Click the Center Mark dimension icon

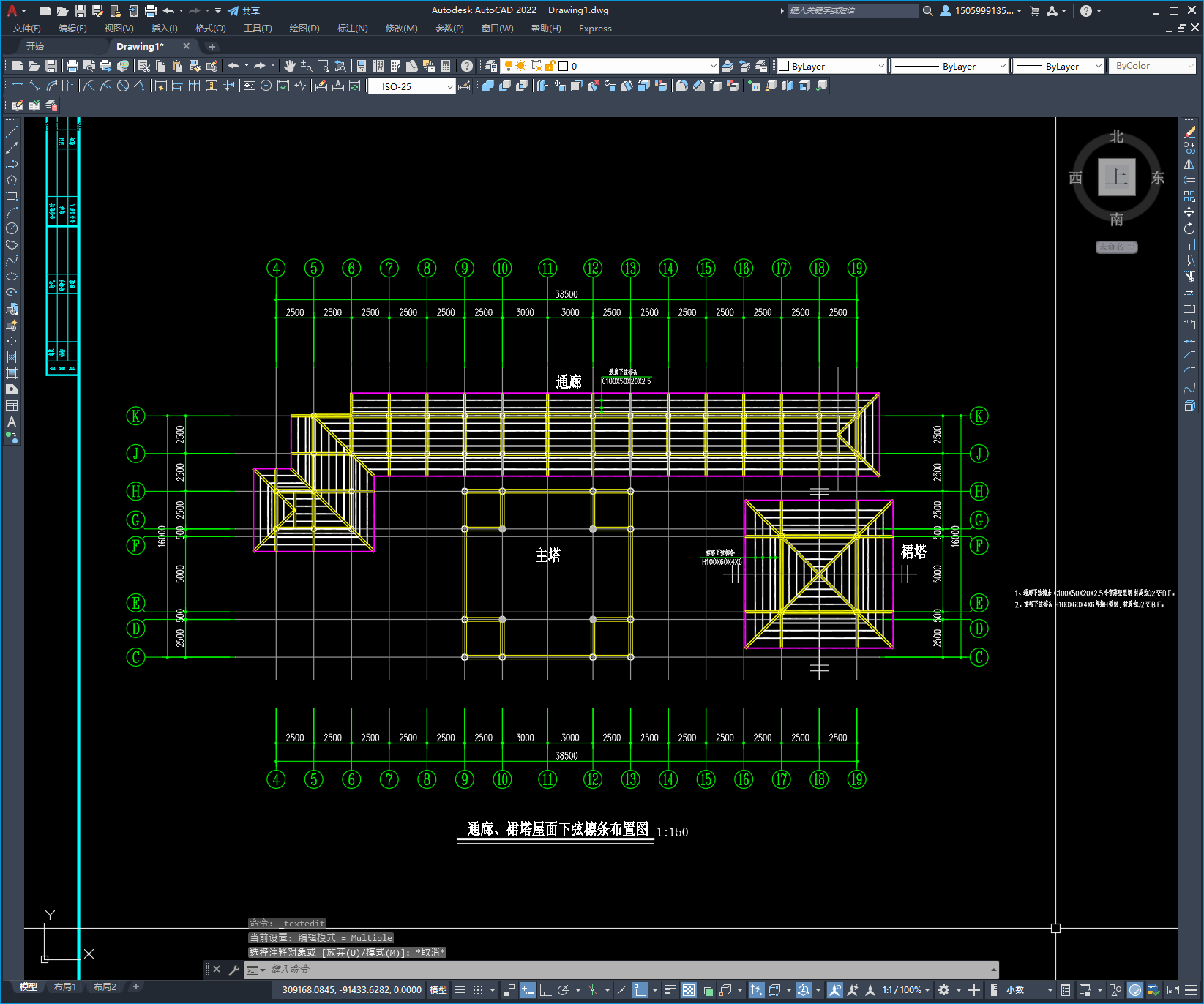pos(266,86)
